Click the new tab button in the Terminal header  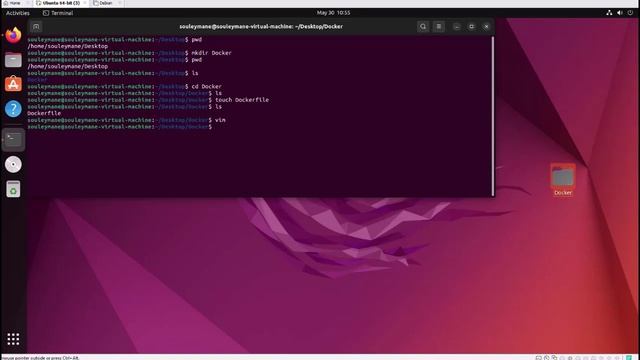[x=36, y=27]
